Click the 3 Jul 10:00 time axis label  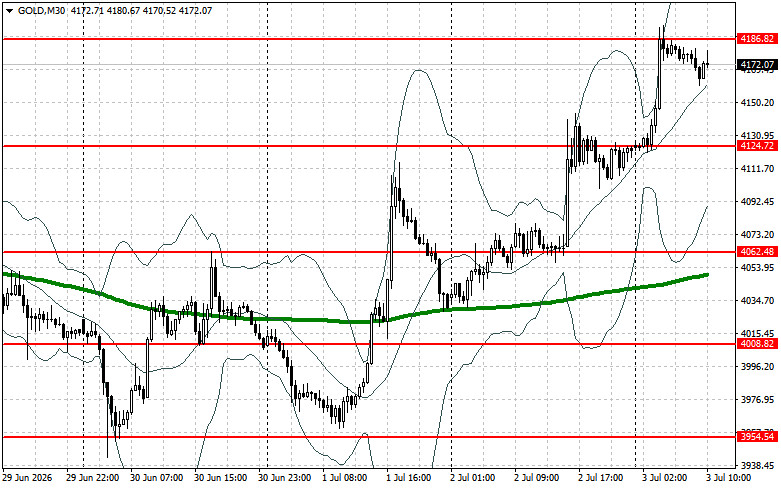click(x=728, y=478)
